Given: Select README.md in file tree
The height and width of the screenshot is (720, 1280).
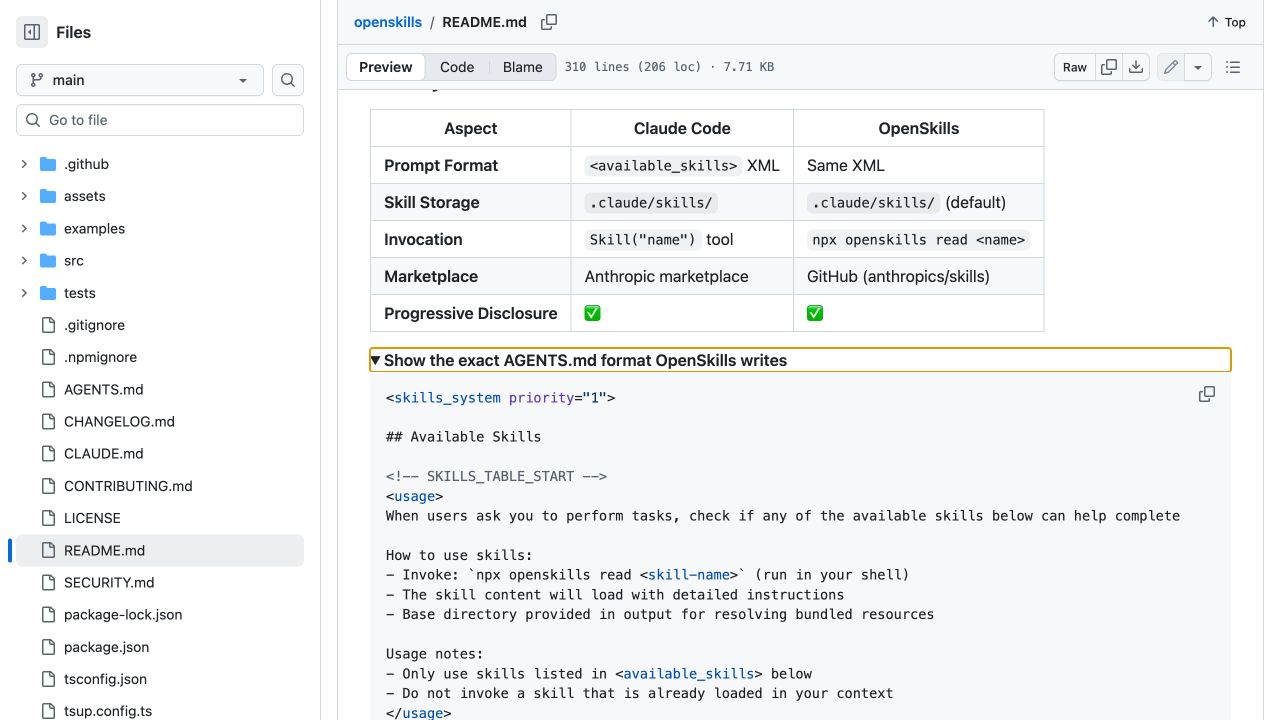Looking at the screenshot, I should 160,550.
